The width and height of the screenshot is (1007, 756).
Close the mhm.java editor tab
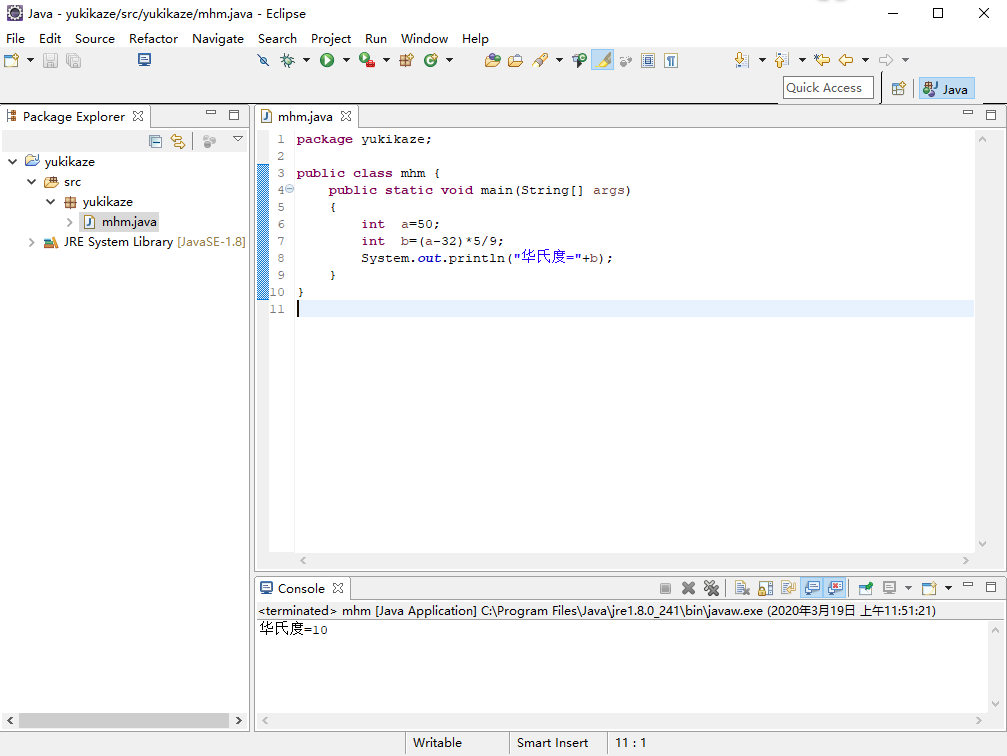pos(346,116)
